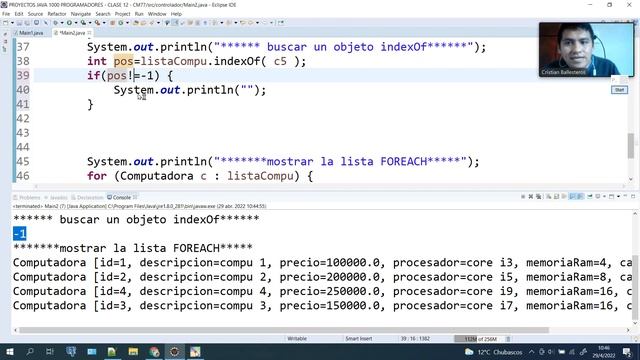
Task: Close the *Main2.java editor tab
Action: (89, 33)
